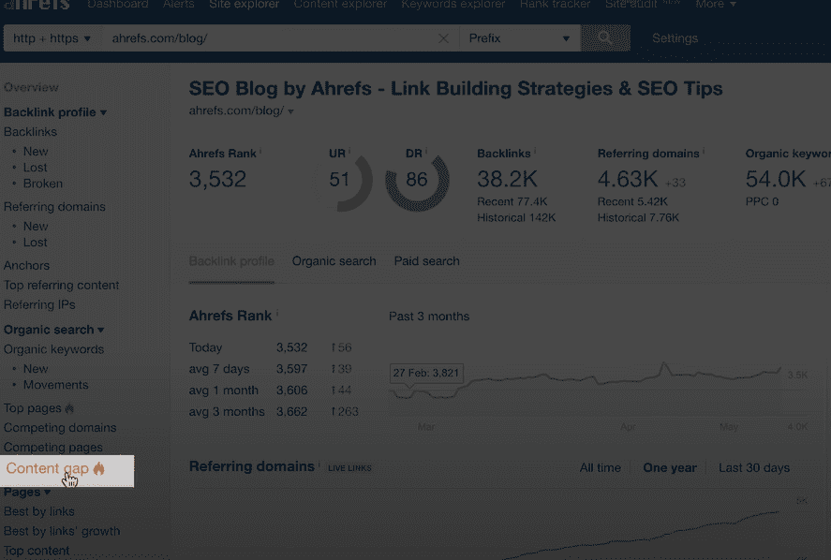This screenshot has width=831, height=560.
Task: Click the Historical 142K backlinks figure
Action: point(516,218)
